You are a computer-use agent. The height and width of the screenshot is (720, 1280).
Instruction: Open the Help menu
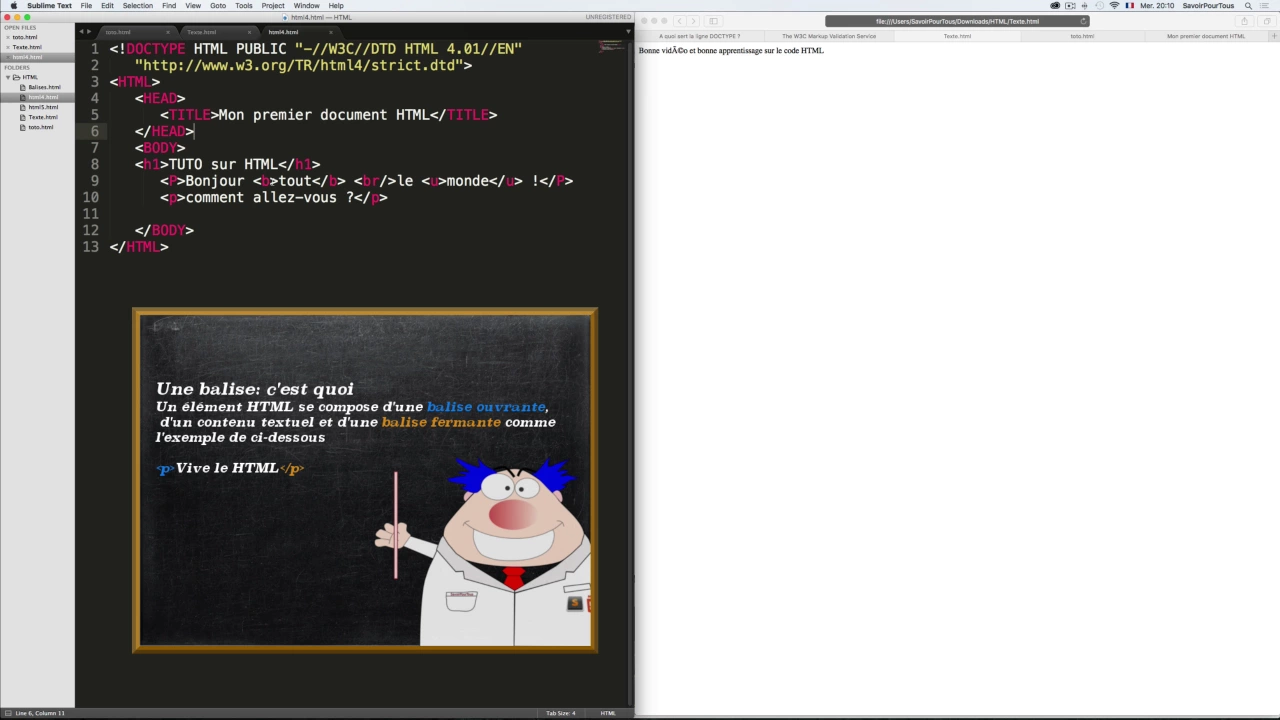tap(336, 6)
